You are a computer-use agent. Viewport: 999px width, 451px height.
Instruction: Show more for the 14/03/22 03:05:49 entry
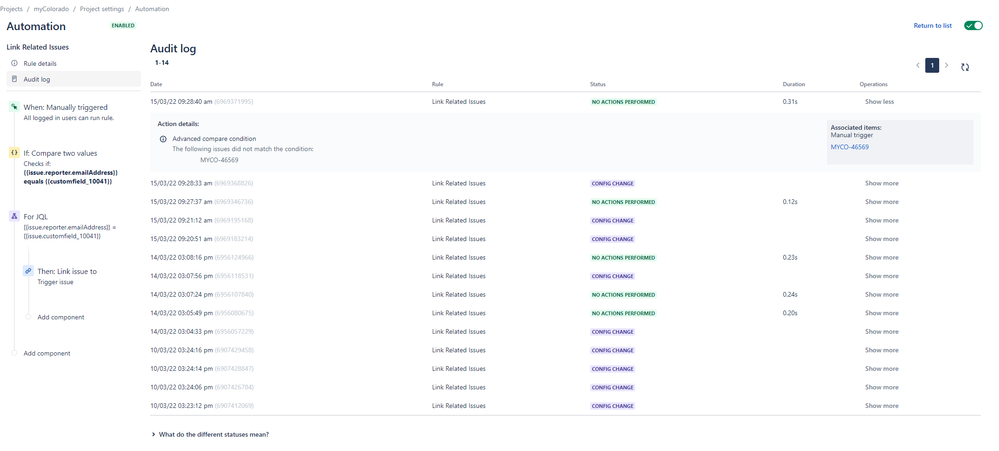[x=882, y=313]
